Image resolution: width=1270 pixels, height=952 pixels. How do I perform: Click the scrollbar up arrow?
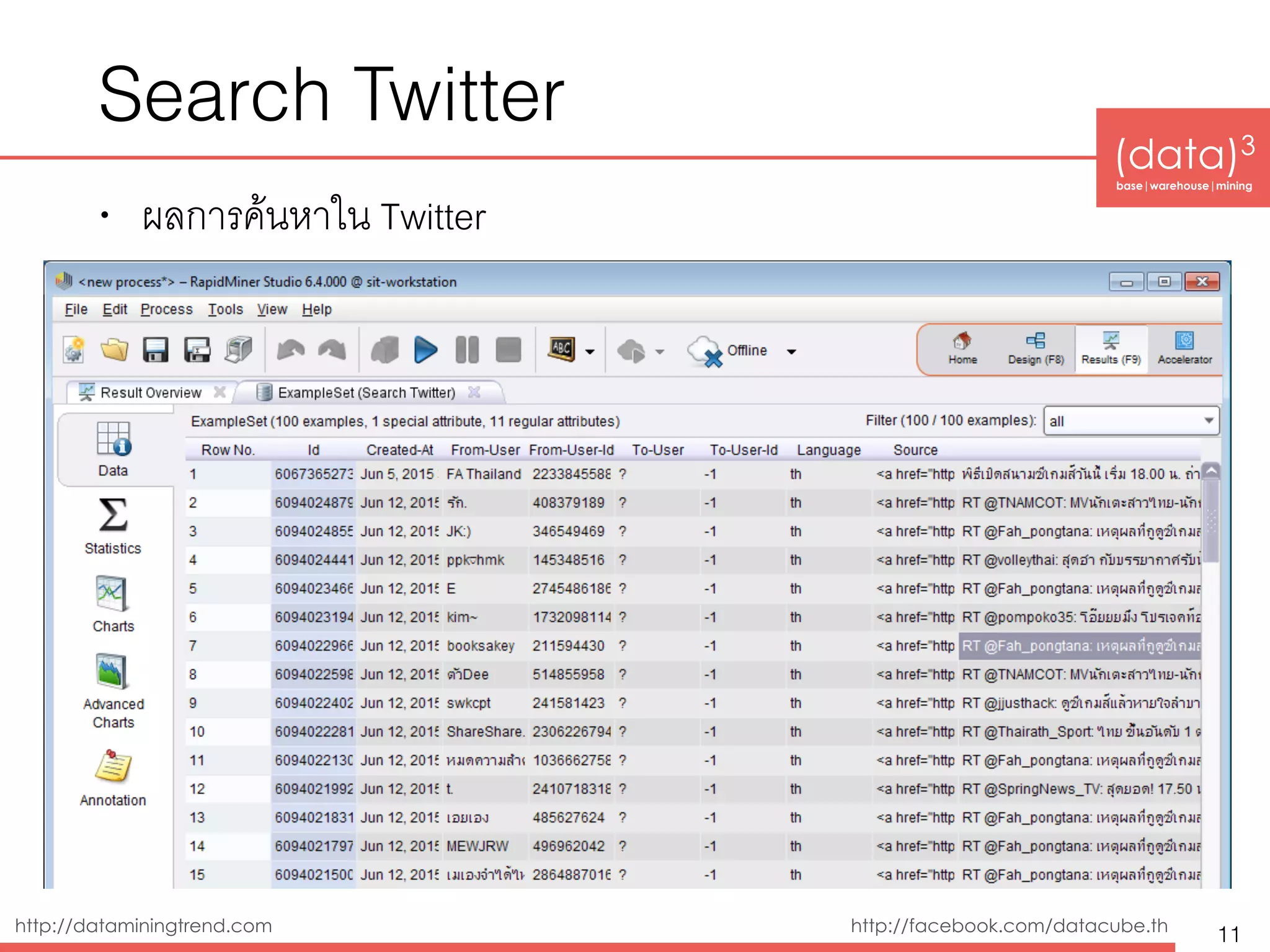[x=1211, y=470]
